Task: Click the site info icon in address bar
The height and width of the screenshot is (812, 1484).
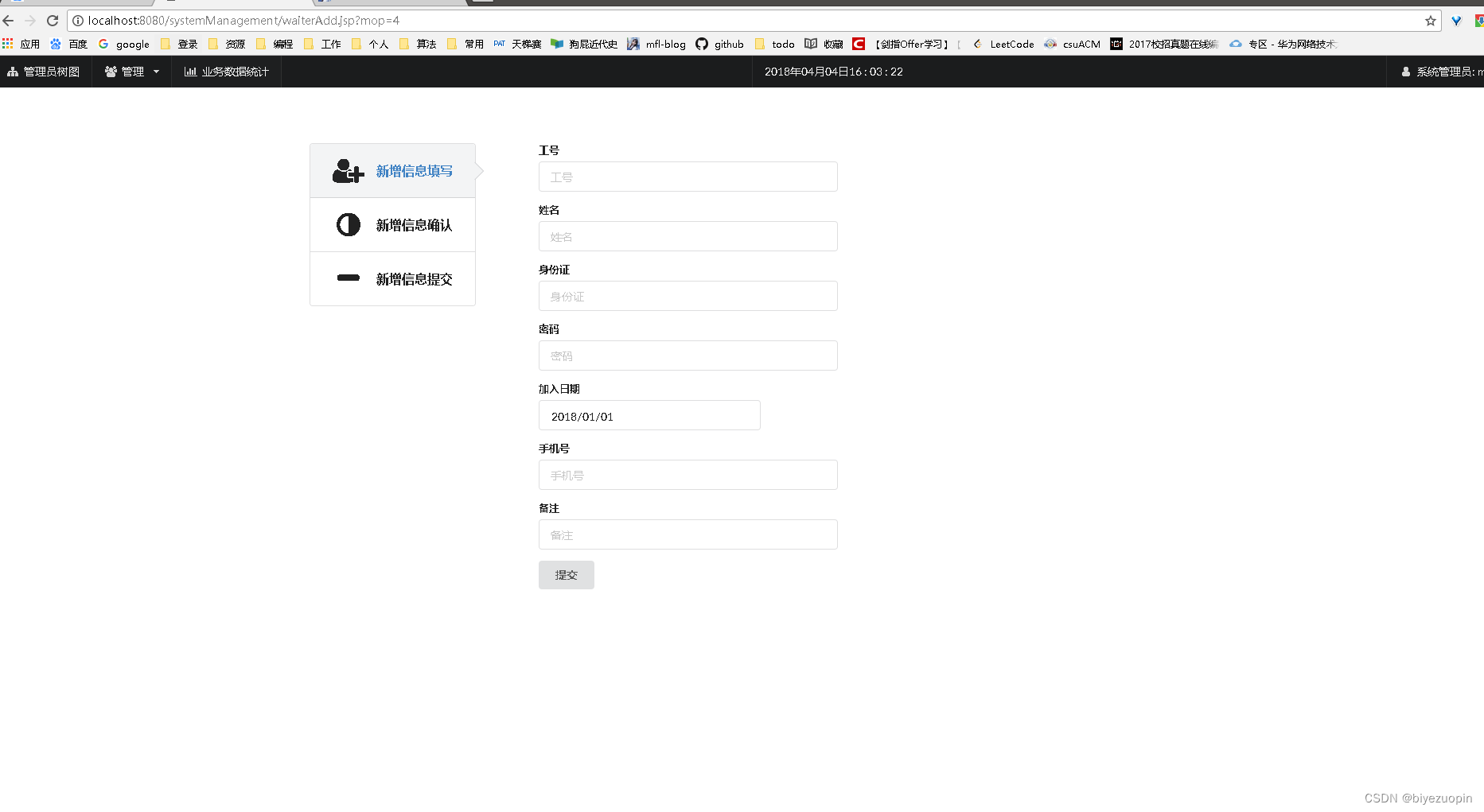Action: click(78, 21)
